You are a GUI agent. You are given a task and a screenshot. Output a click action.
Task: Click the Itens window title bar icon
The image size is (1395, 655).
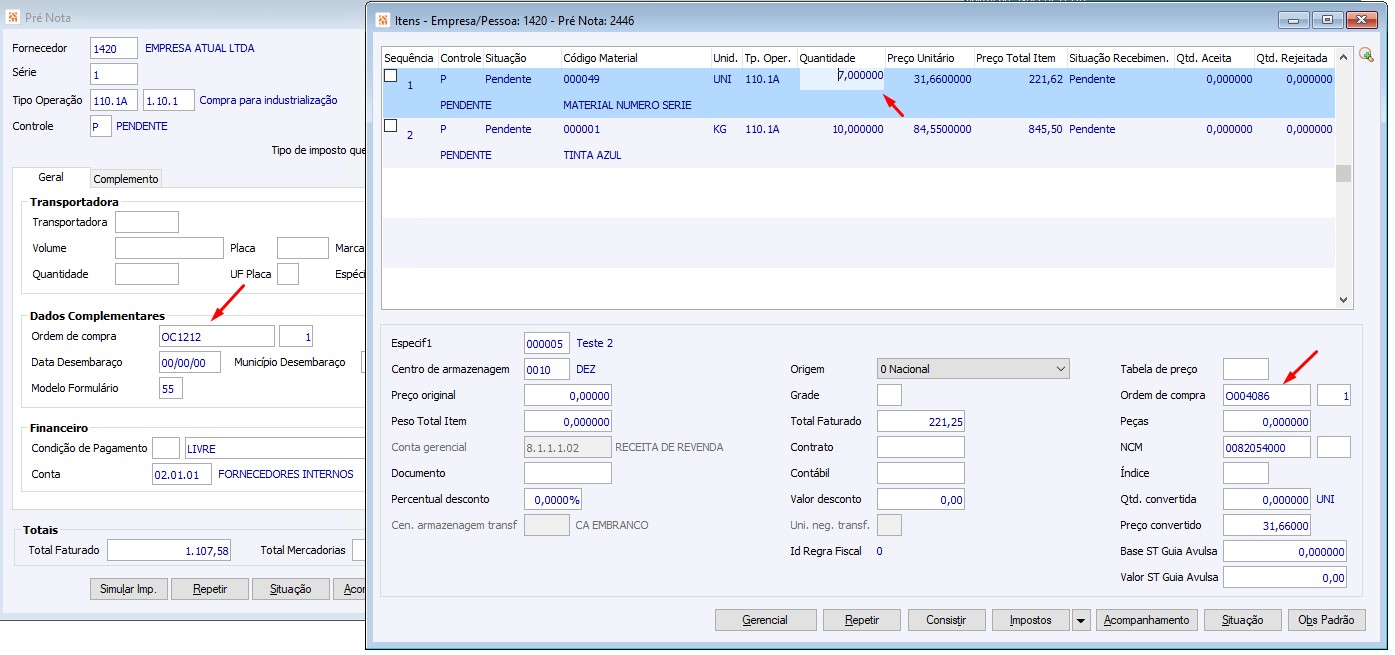382,20
